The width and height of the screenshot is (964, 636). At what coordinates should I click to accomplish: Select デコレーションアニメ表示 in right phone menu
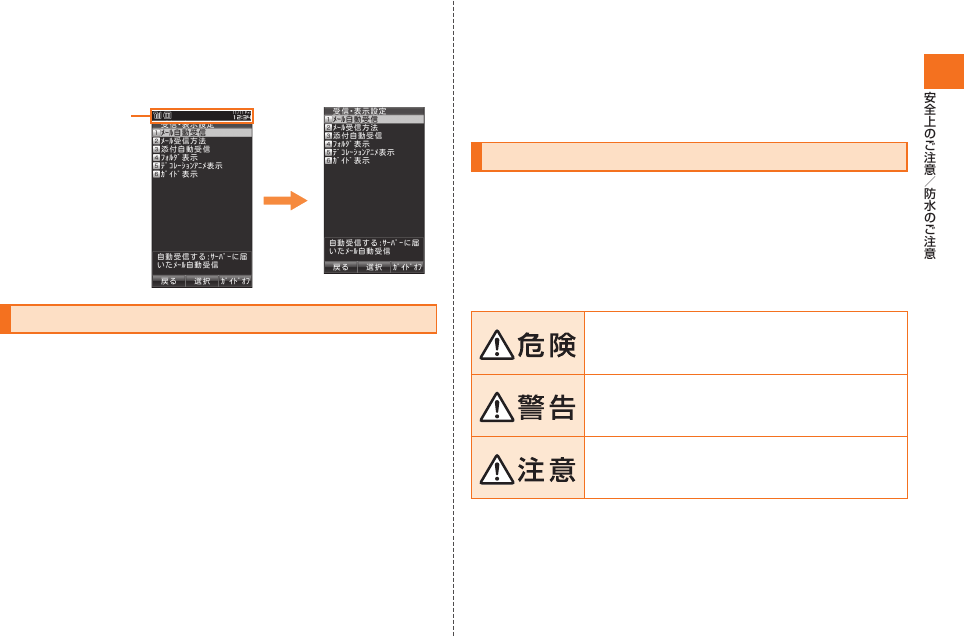(363, 152)
